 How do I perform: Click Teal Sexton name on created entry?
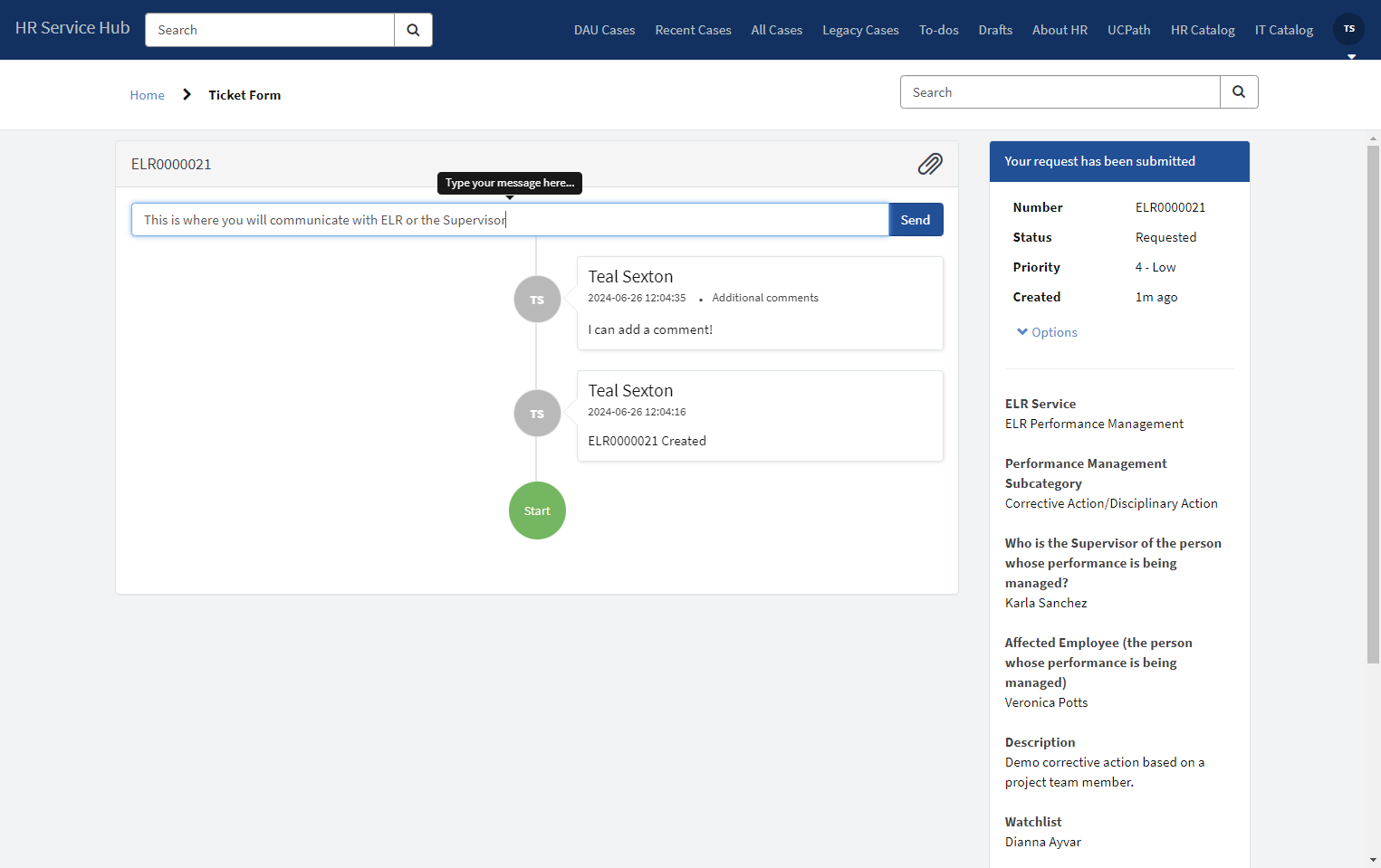click(630, 391)
